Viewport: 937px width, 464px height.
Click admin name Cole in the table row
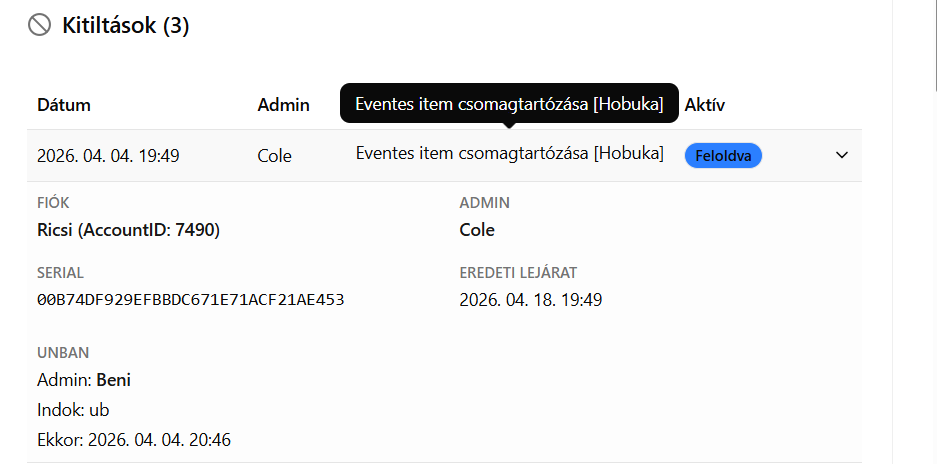pos(274,156)
